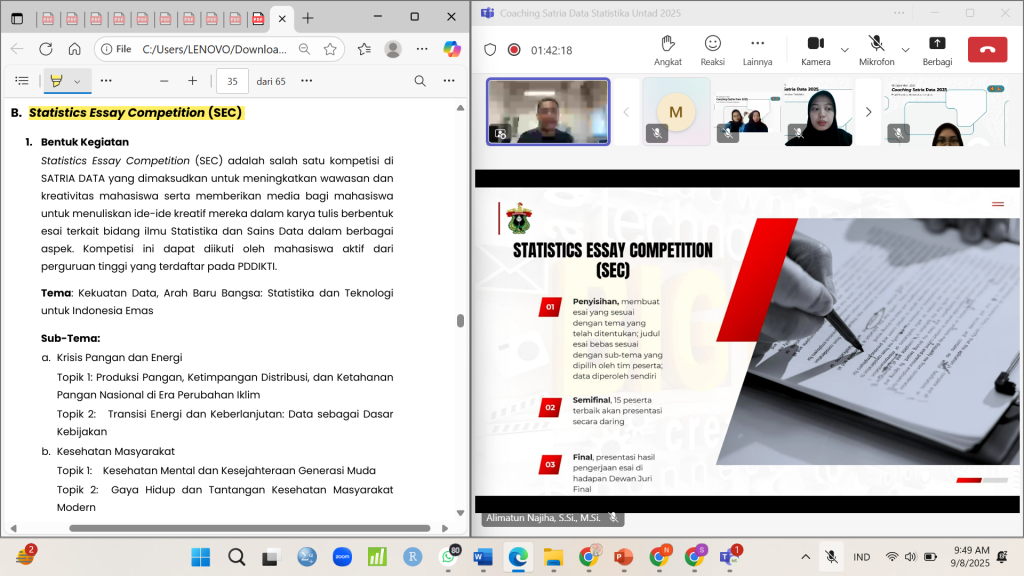Expand the Kamera options dropdown arrow
The height and width of the screenshot is (576, 1024).
[845, 49]
